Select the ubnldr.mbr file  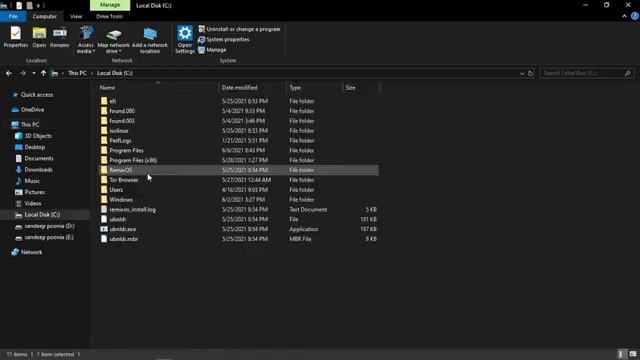click(124, 239)
